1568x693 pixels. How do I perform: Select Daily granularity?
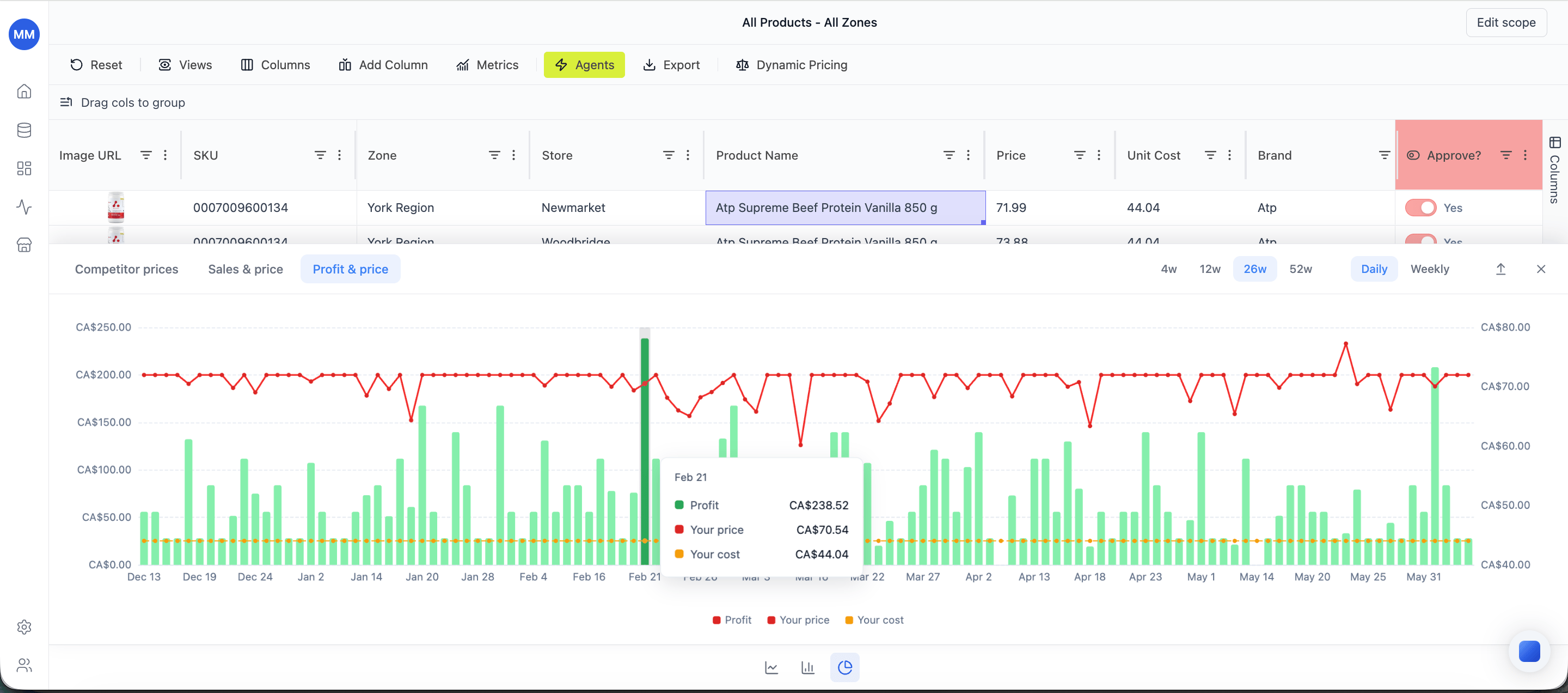1374,269
